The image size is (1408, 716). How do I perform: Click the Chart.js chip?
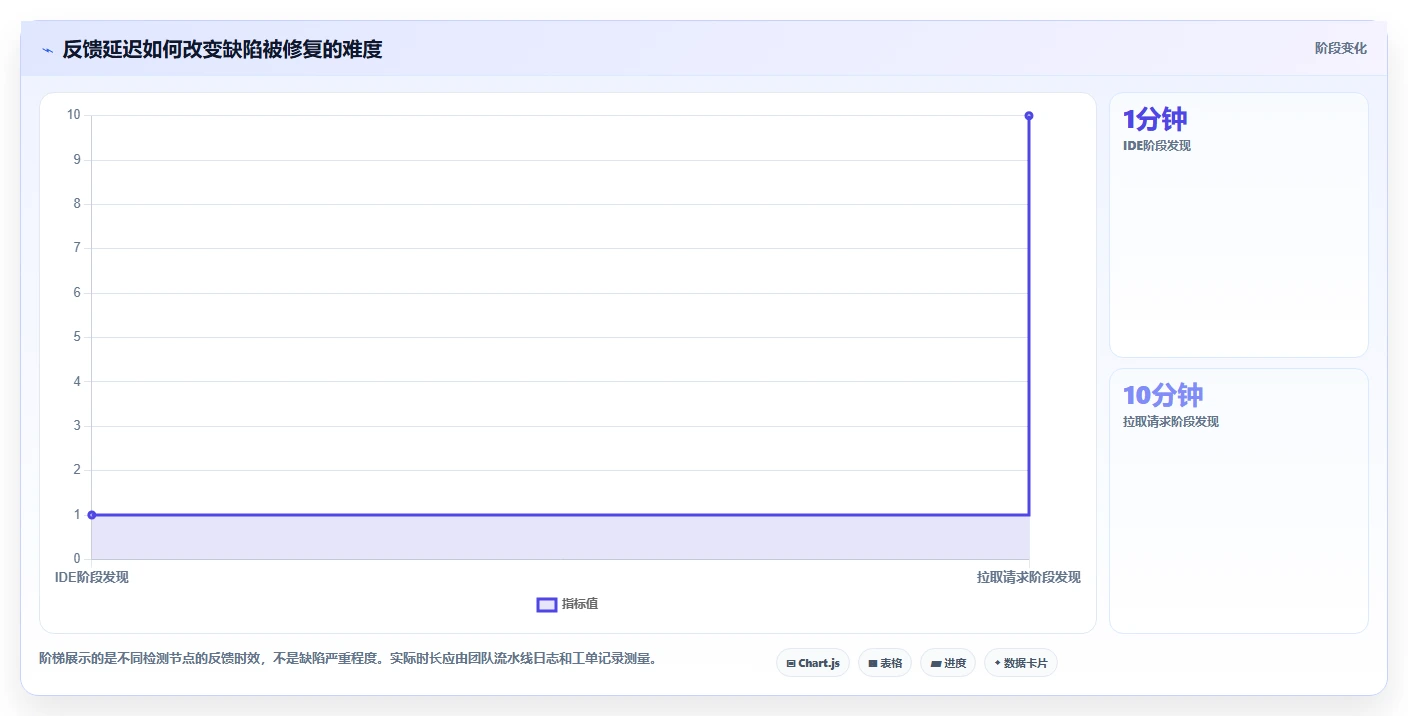[x=813, y=663]
